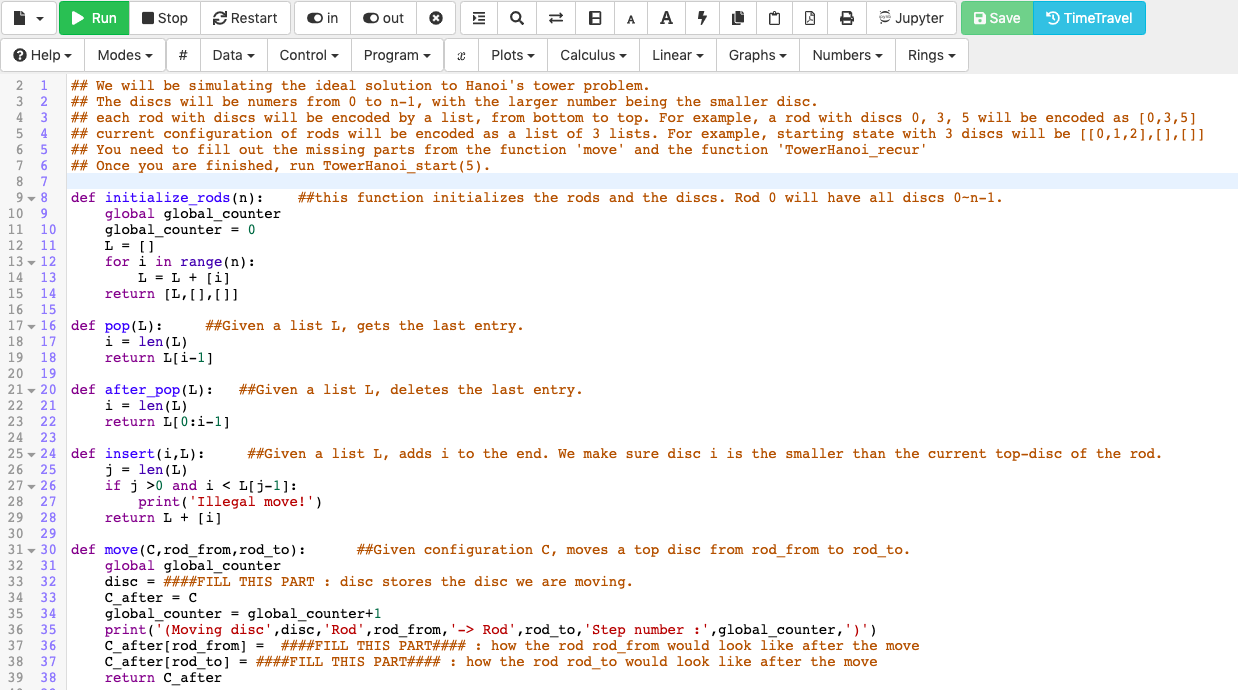The image size is (1238, 690).
Task: Click the copy cells icon
Action: (736, 18)
